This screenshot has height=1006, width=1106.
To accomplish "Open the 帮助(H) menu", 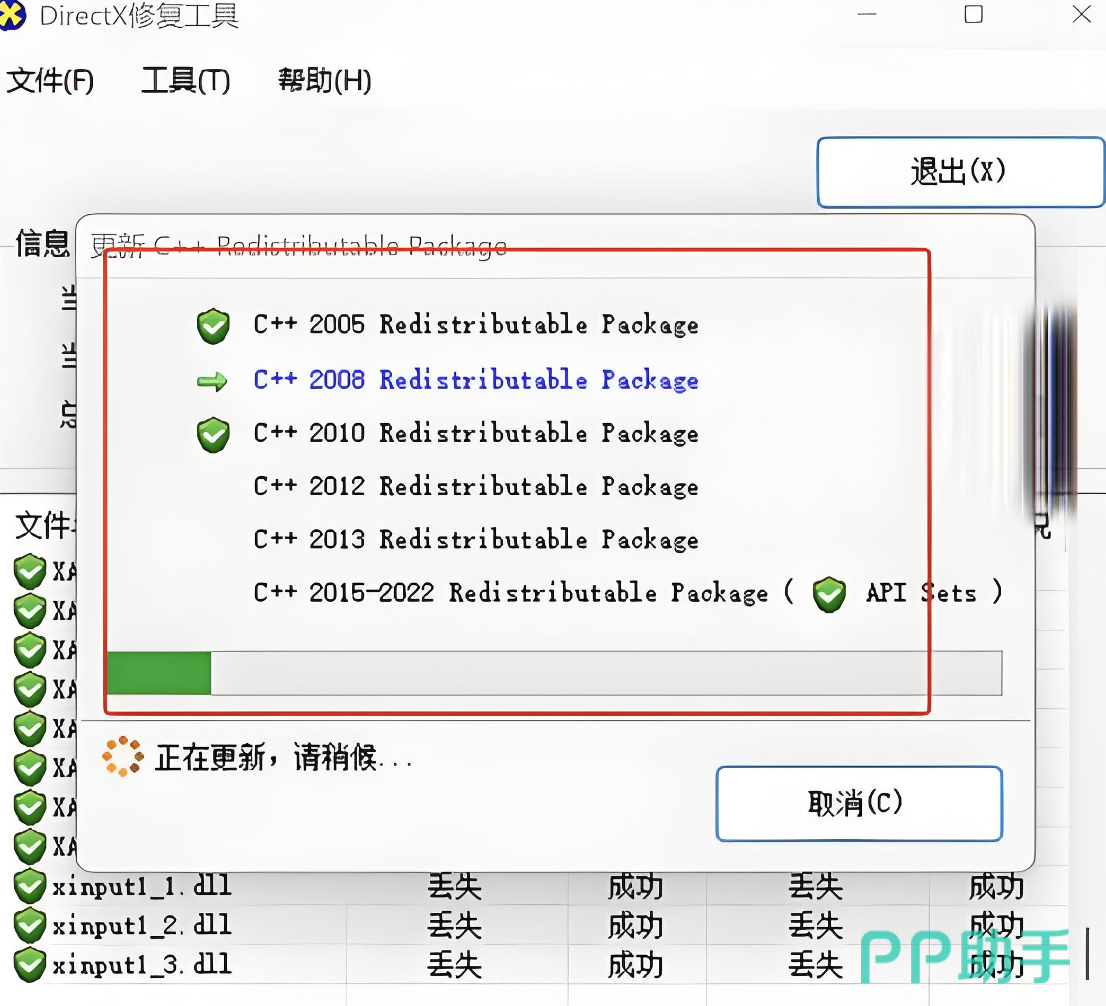I will click(x=324, y=80).
